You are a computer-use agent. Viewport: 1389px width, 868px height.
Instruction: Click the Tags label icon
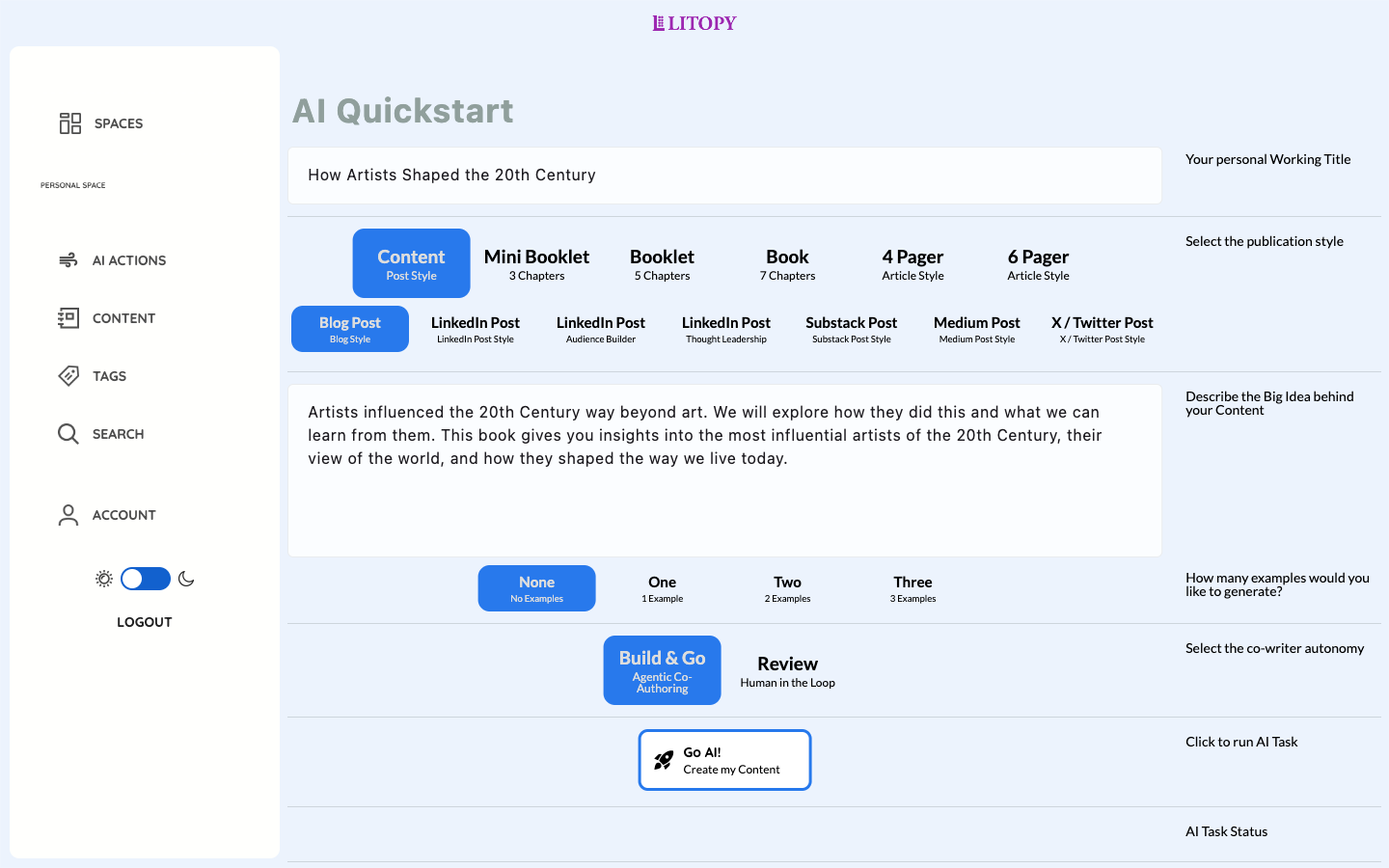(68, 376)
